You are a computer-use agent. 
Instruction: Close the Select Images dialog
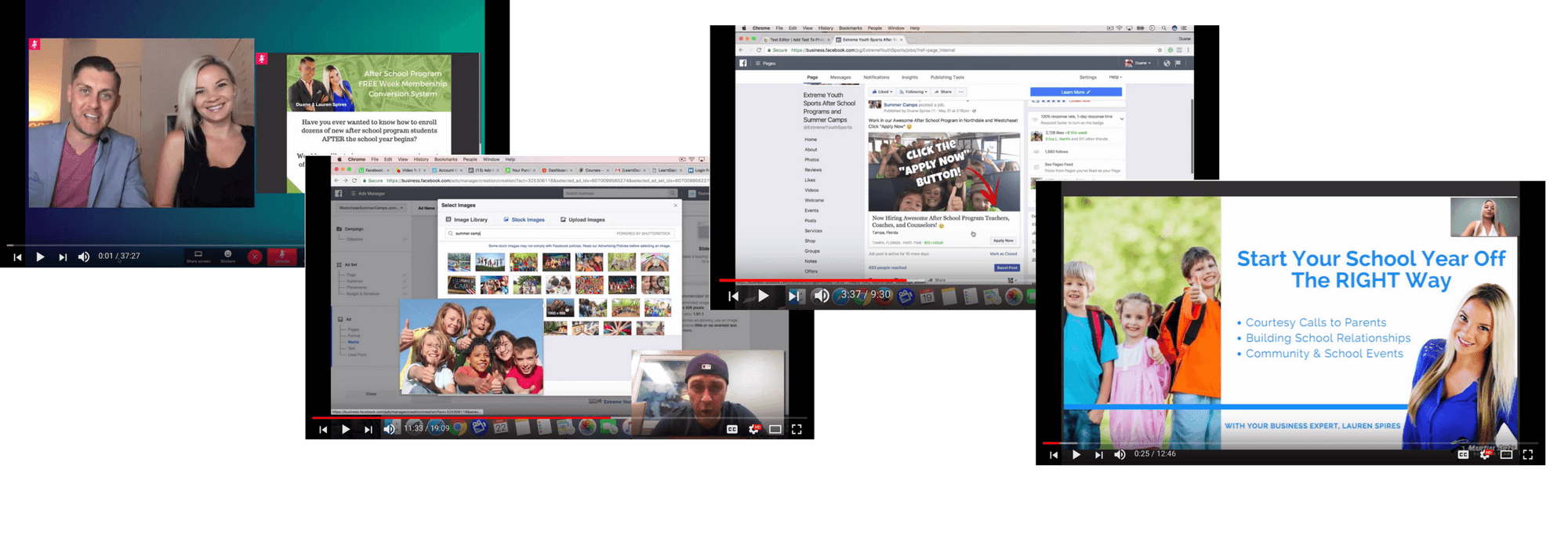coord(676,205)
